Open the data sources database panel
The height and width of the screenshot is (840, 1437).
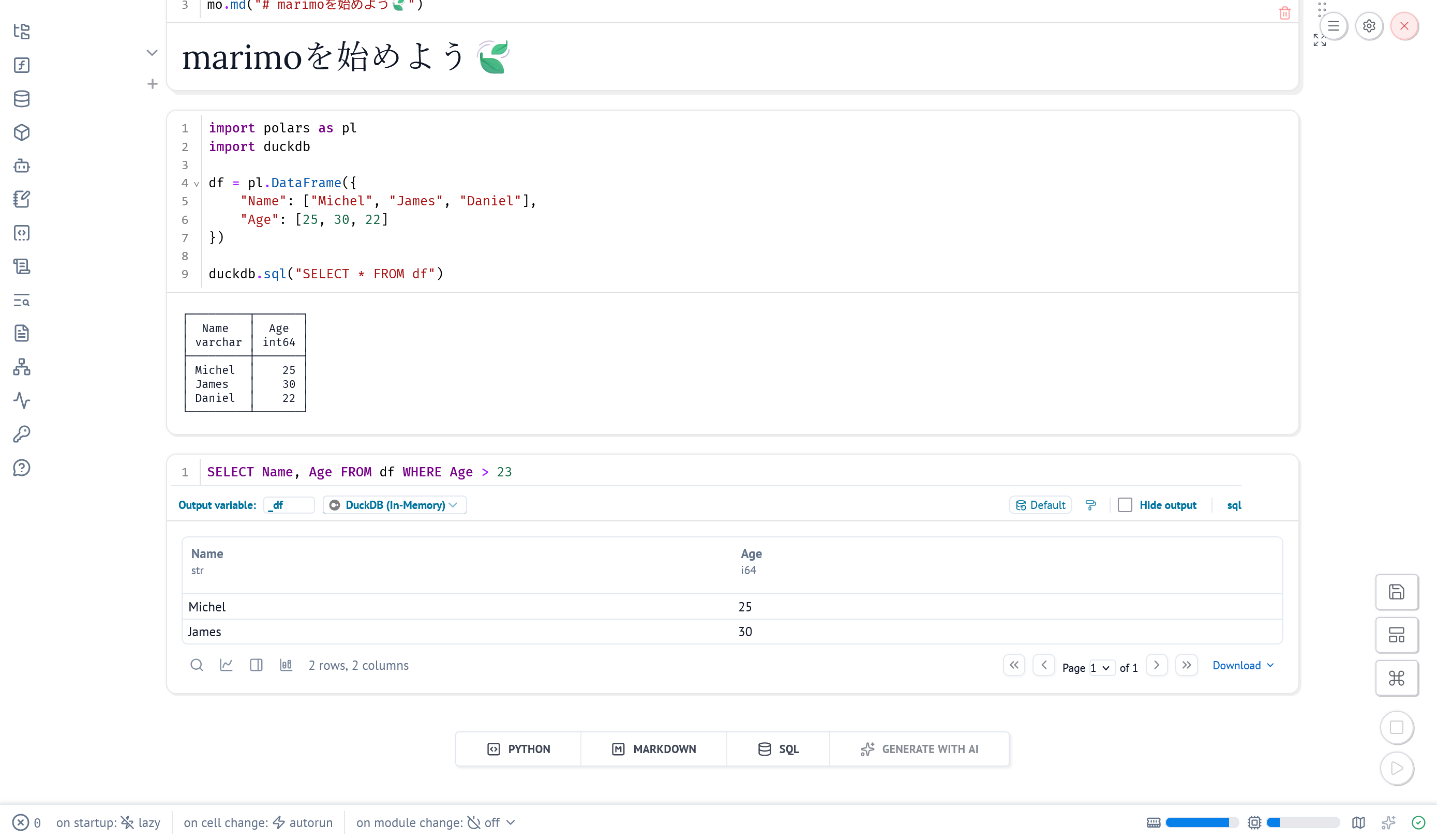22,99
